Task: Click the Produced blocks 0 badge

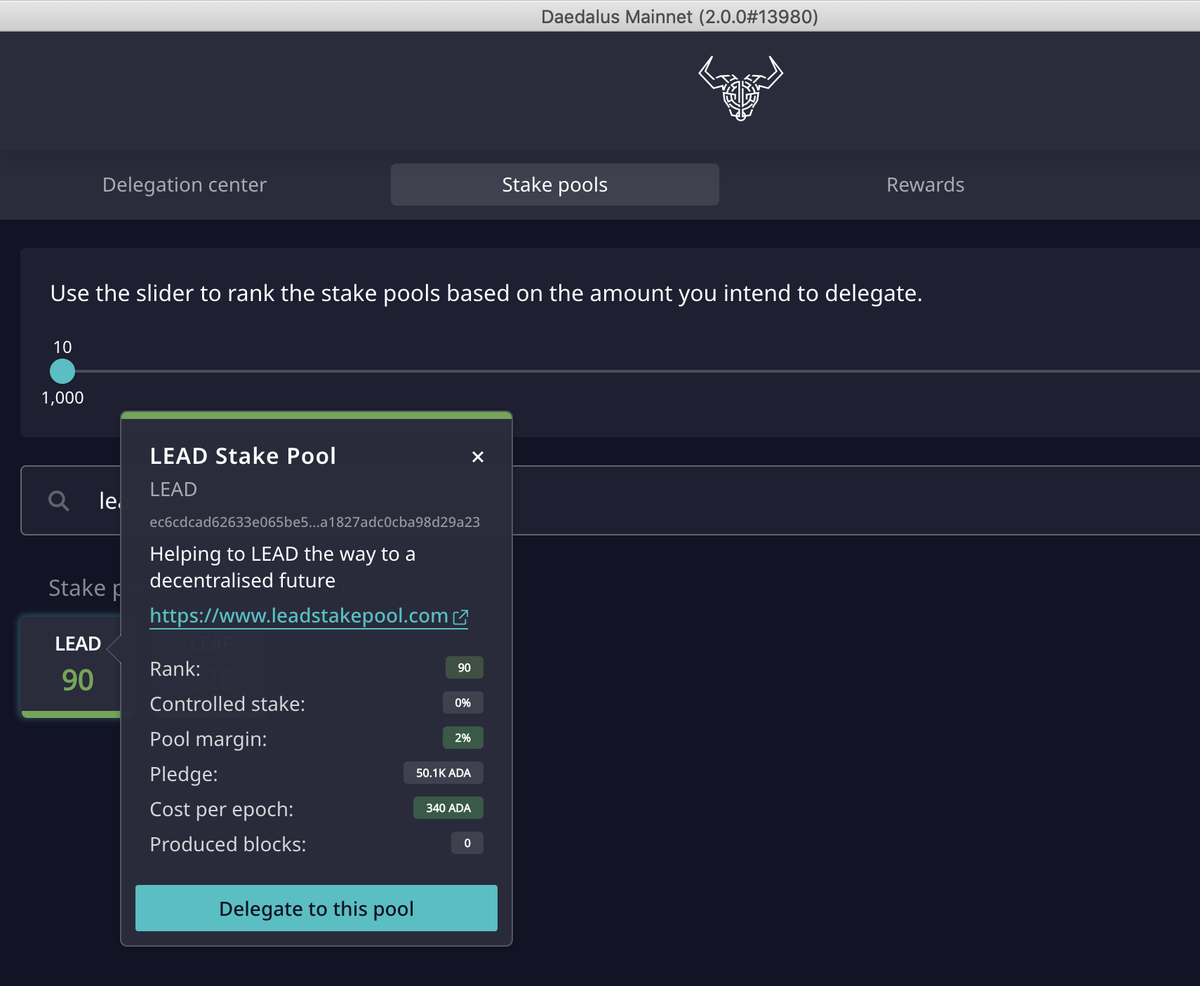Action: point(467,843)
